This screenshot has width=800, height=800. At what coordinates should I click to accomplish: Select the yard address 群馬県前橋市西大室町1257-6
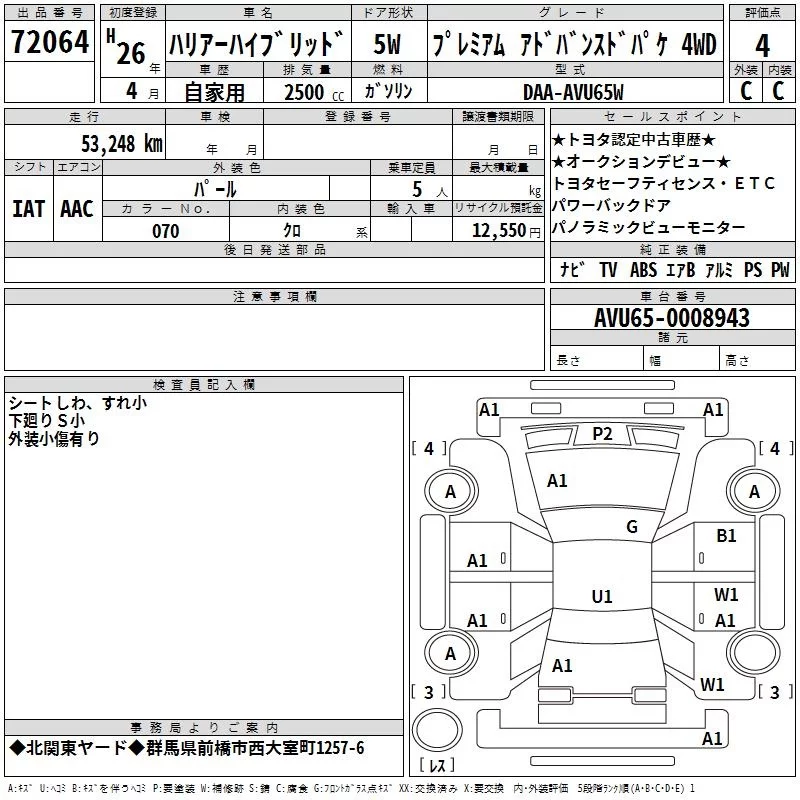tap(256, 748)
